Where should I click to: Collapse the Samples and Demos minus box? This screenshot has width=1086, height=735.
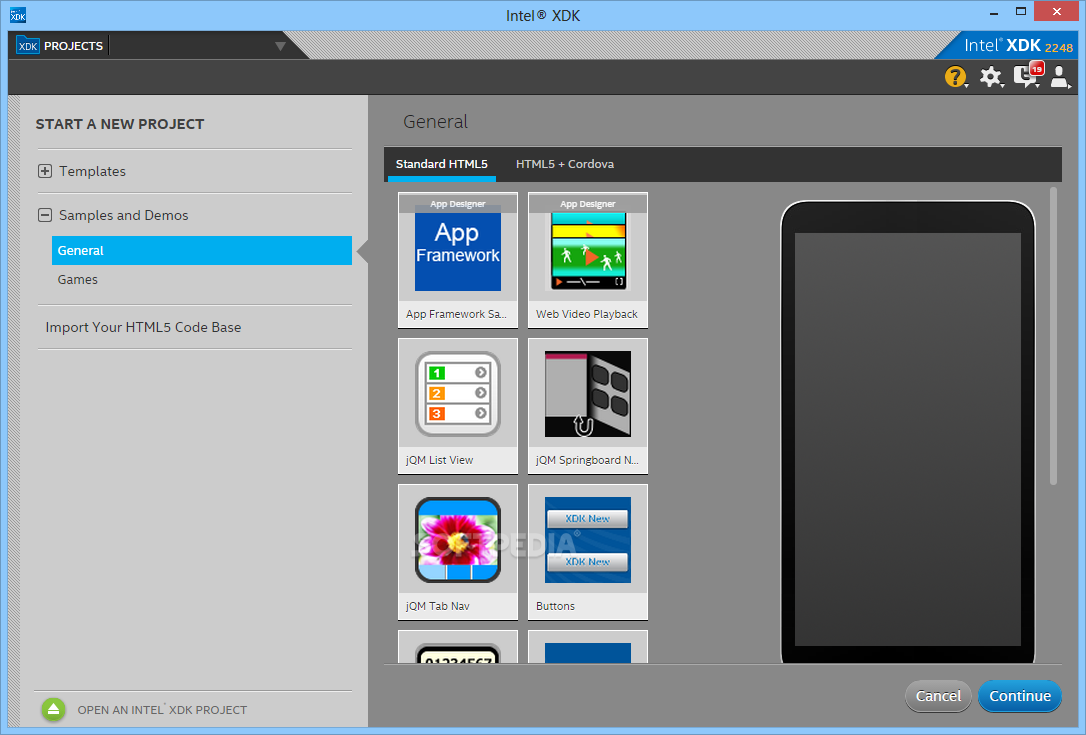pyautogui.click(x=45, y=215)
